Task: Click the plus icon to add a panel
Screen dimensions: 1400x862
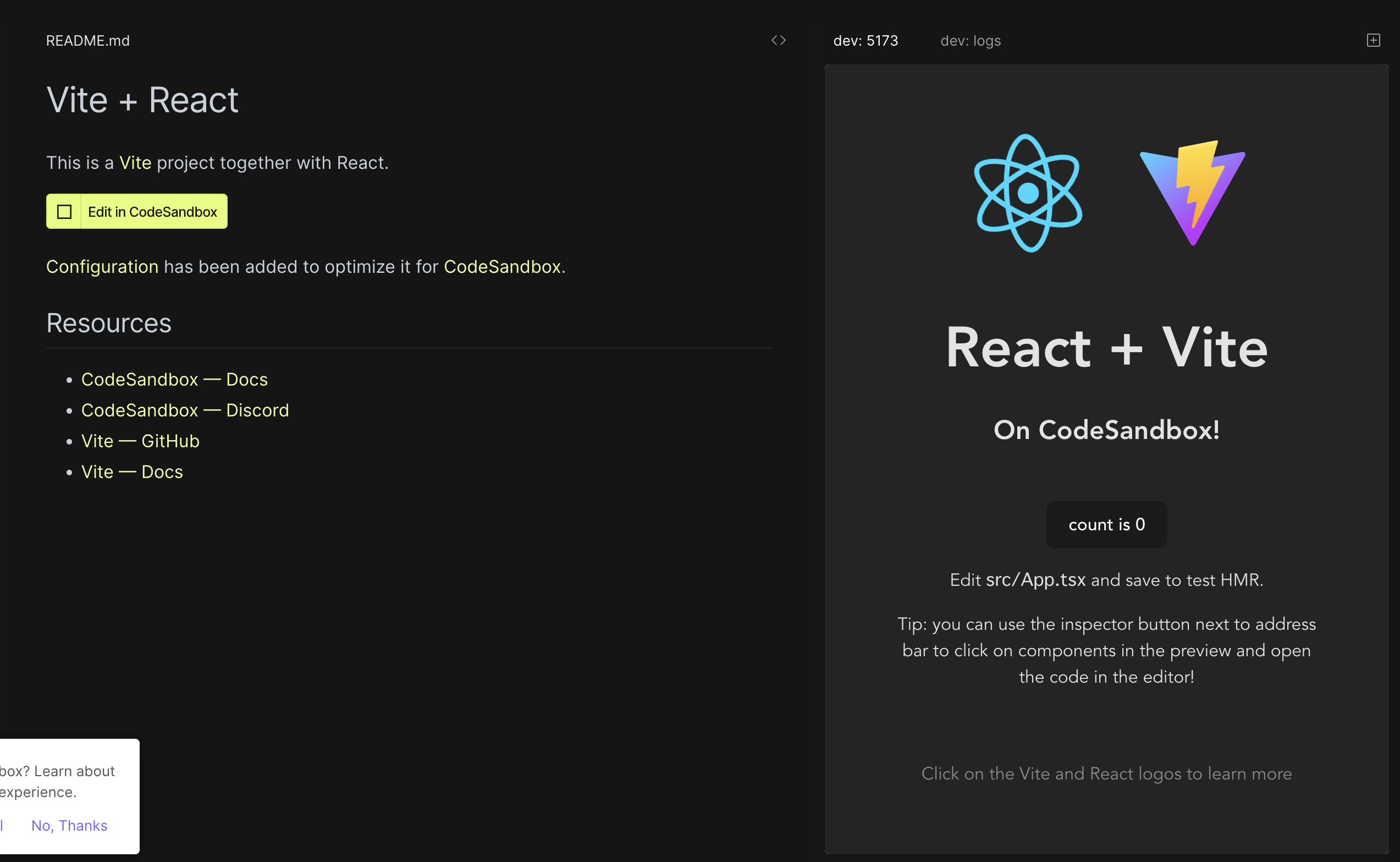Action: (x=1373, y=41)
